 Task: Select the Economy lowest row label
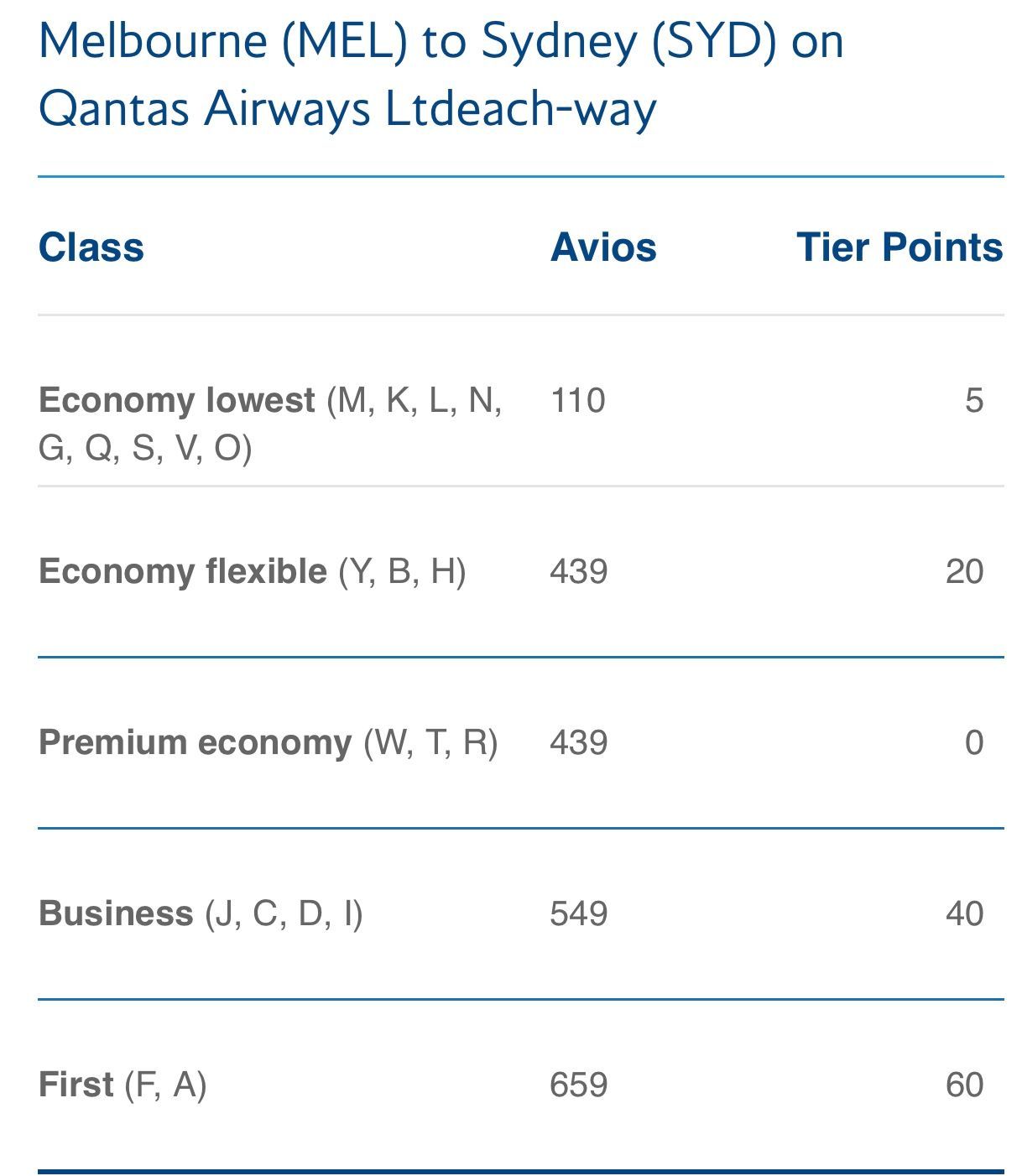click(177, 400)
